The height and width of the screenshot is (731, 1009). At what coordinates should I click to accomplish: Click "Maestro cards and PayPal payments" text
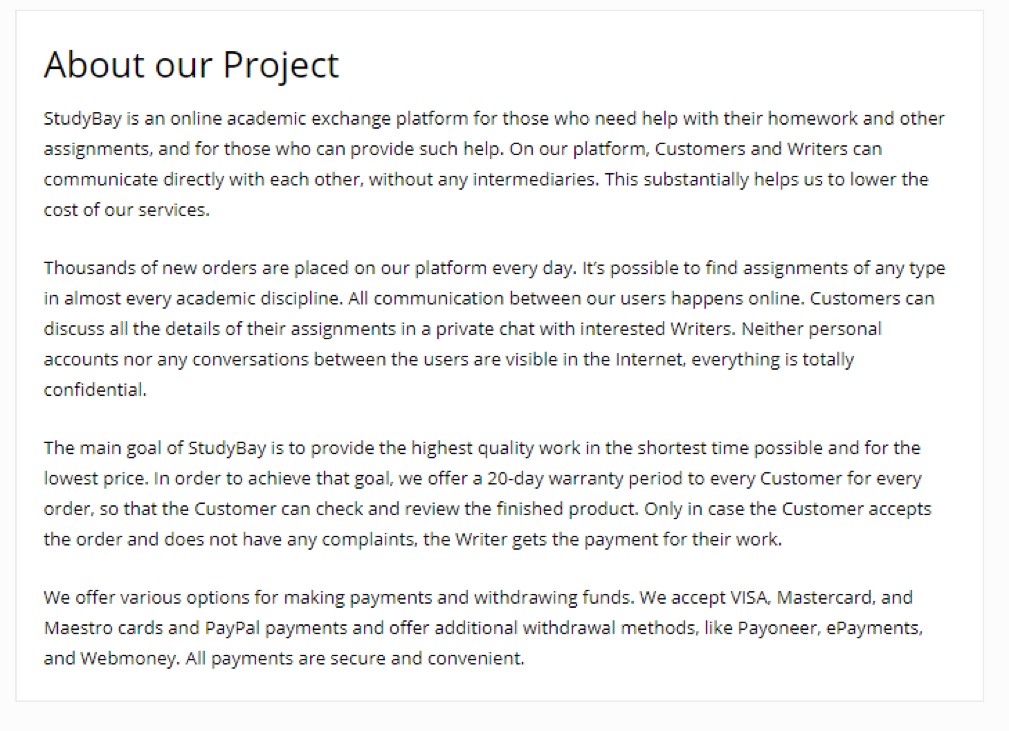196,628
